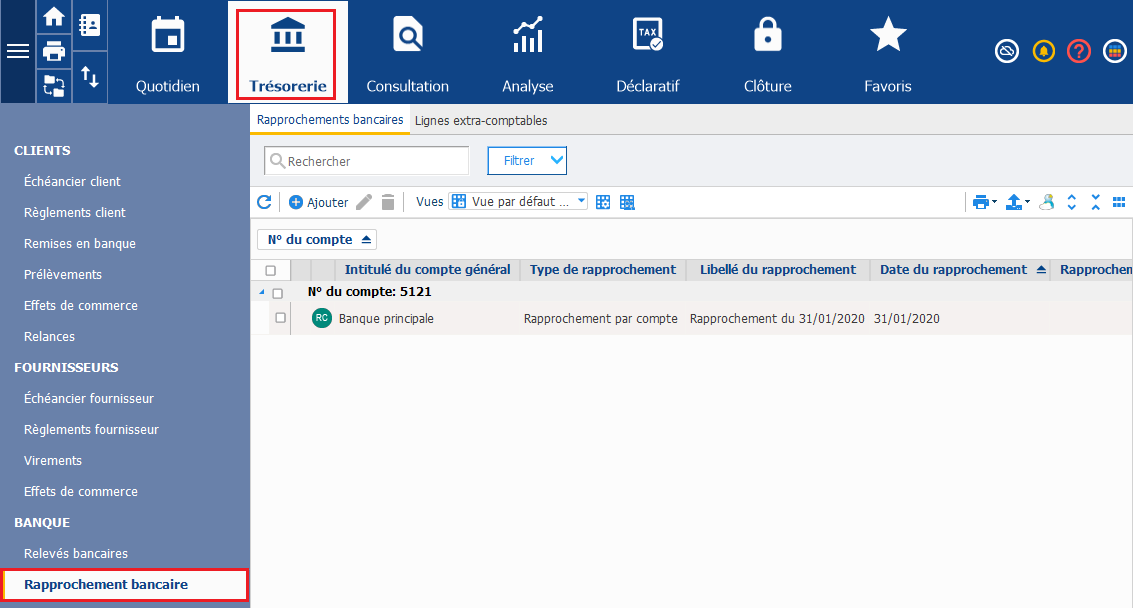Click the grid view save icon
This screenshot has width=1133, height=608.
click(627, 202)
